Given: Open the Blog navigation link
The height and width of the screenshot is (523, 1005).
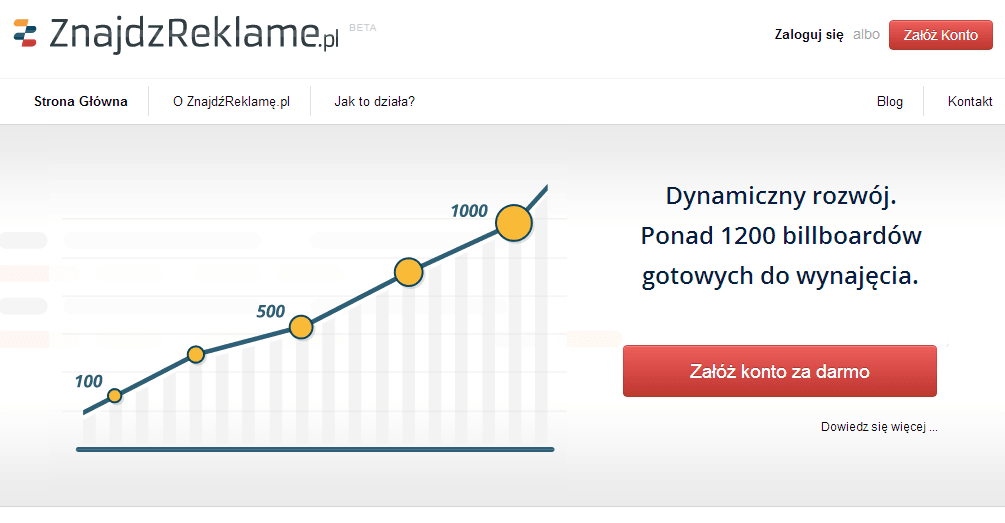Looking at the screenshot, I should (x=889, y=101).
